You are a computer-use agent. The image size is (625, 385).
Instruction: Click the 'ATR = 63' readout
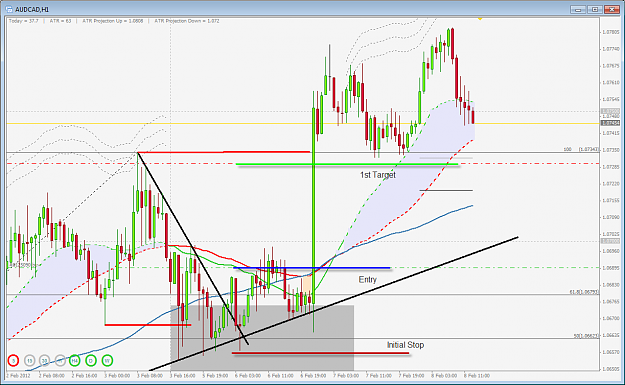60,21
